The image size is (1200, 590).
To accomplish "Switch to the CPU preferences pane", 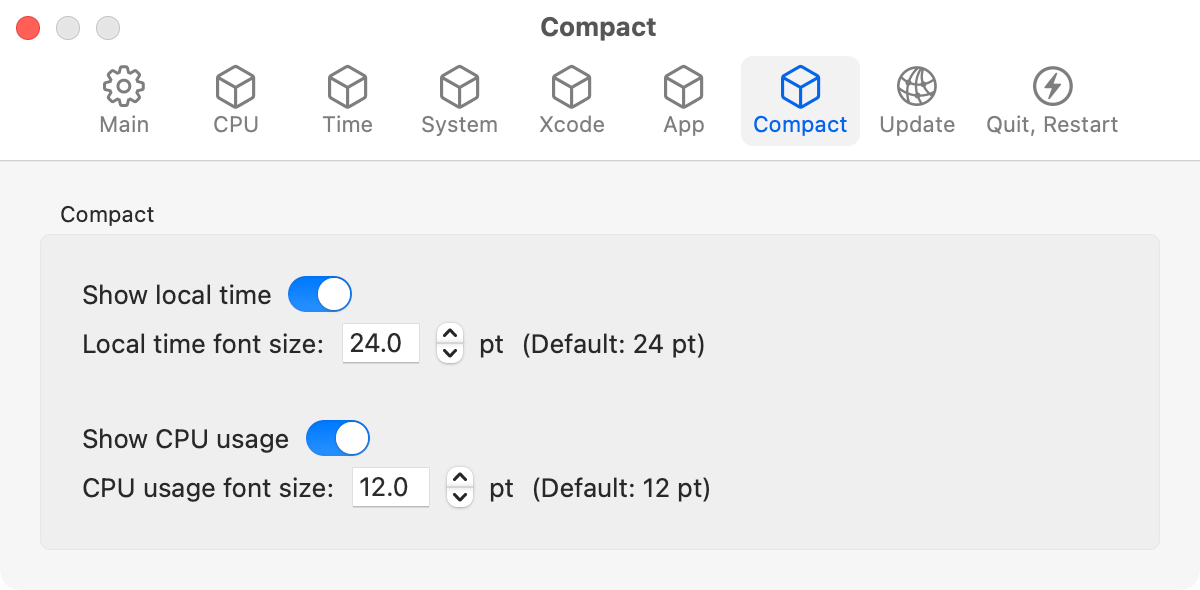I will [235, 97].
